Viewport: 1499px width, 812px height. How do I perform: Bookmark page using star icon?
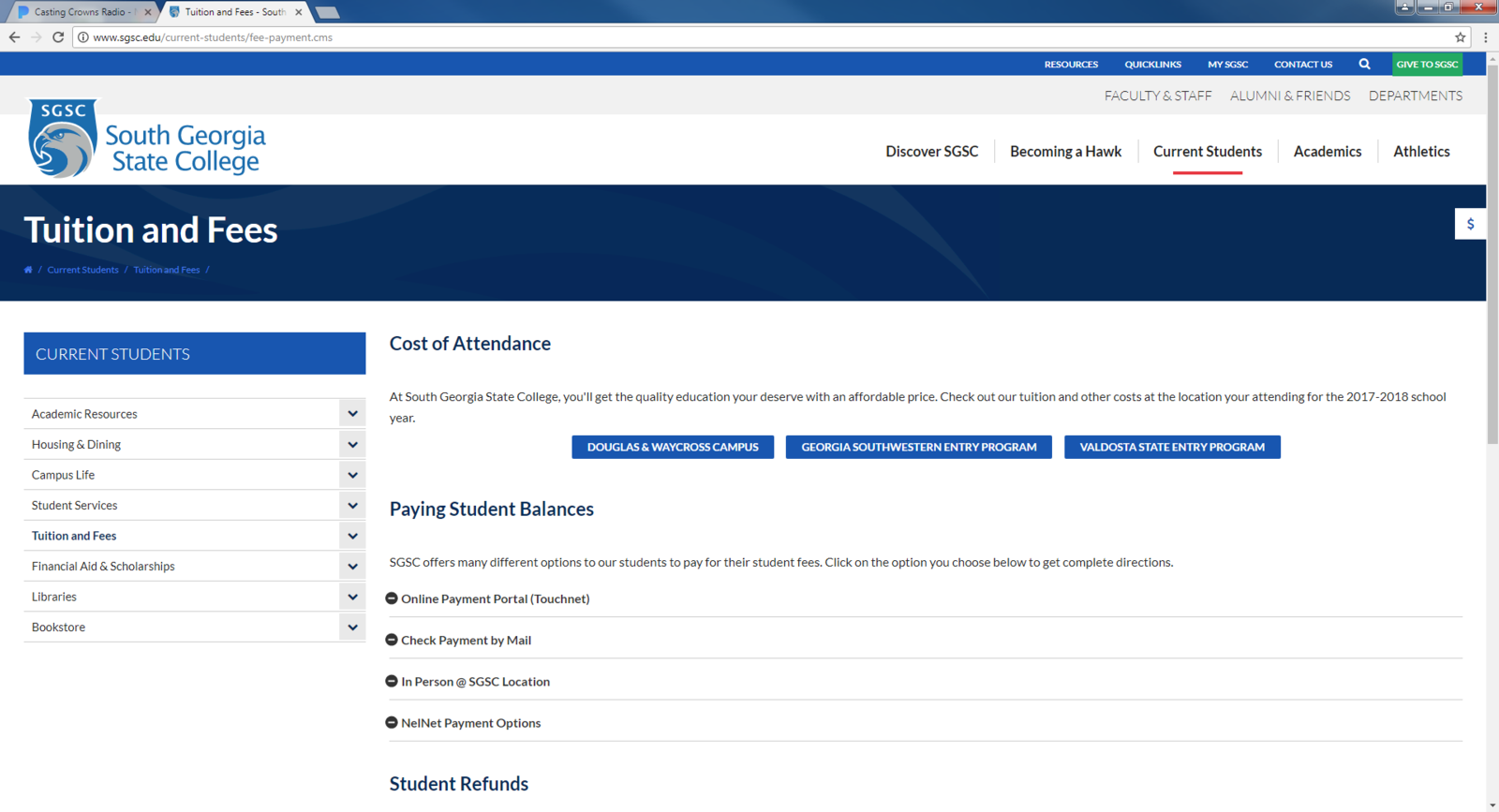pos(1460,37)
